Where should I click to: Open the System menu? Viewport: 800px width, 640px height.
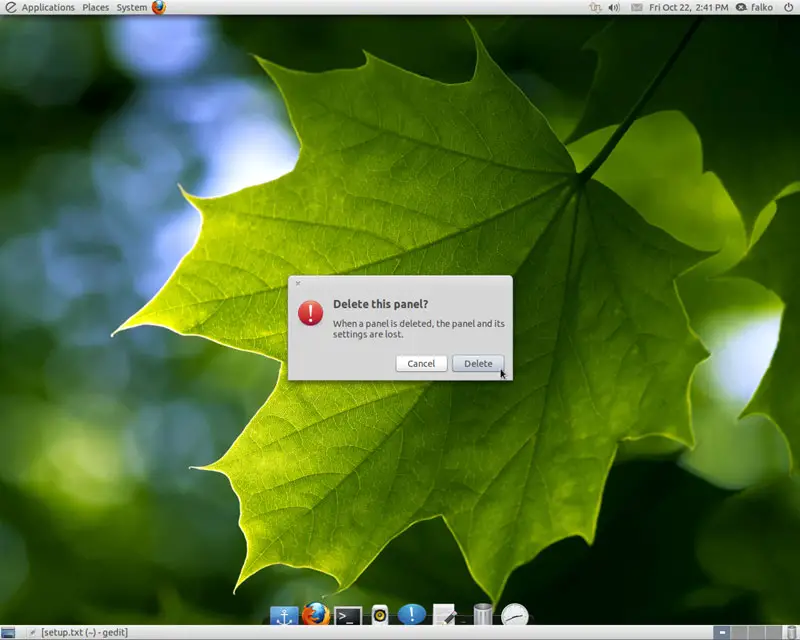click(132, 7)
